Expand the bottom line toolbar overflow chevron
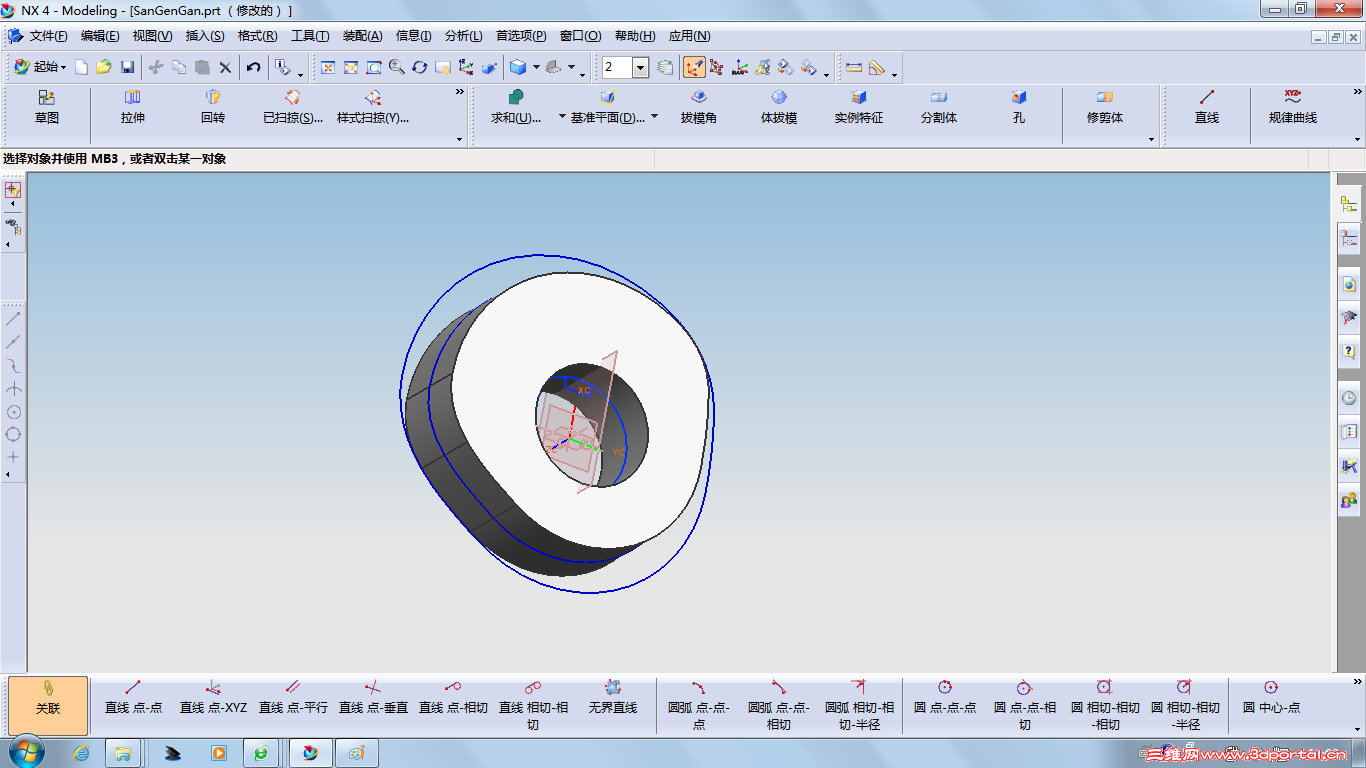This screenshot has width=1366, height=768. [1357, 682]
